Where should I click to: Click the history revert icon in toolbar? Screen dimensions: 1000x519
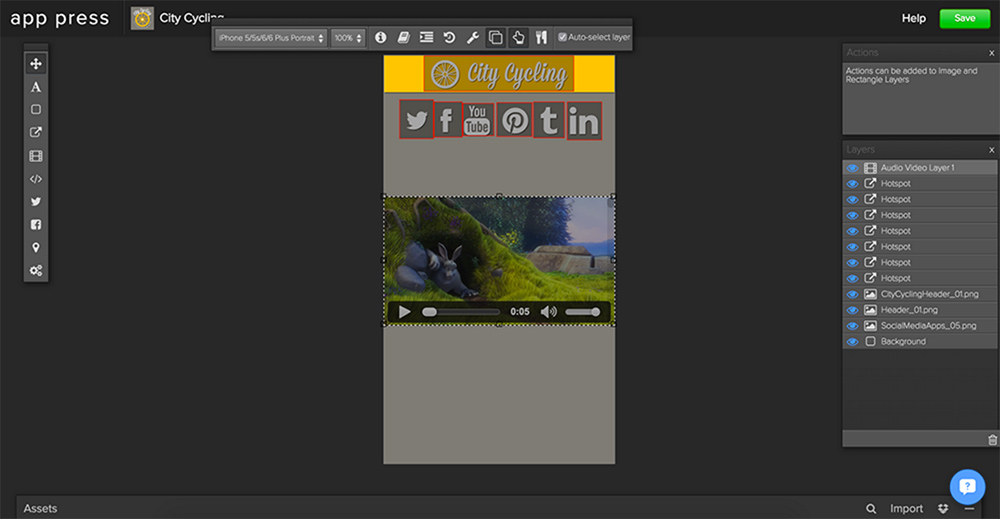point(449,38)
